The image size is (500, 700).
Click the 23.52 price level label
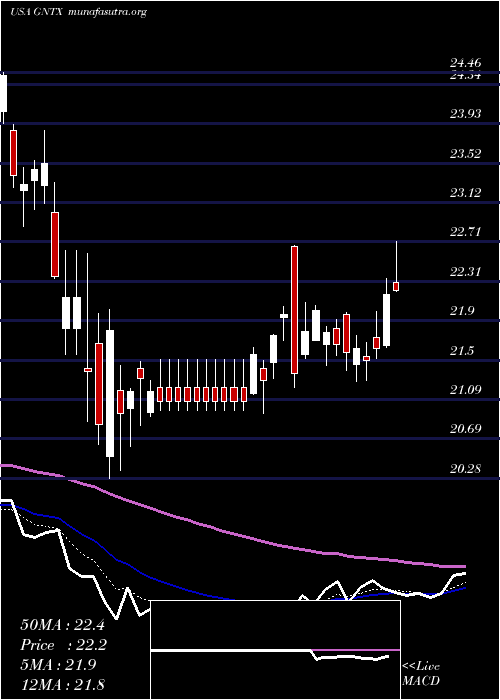pyautogui.click(x=465, y=154)
